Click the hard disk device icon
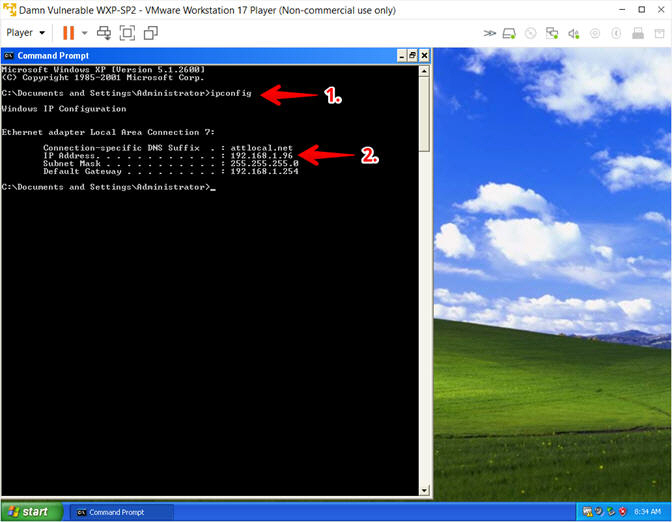Image resolution: width=672 pixels, height=522 pixels. (x=509, y=33)
